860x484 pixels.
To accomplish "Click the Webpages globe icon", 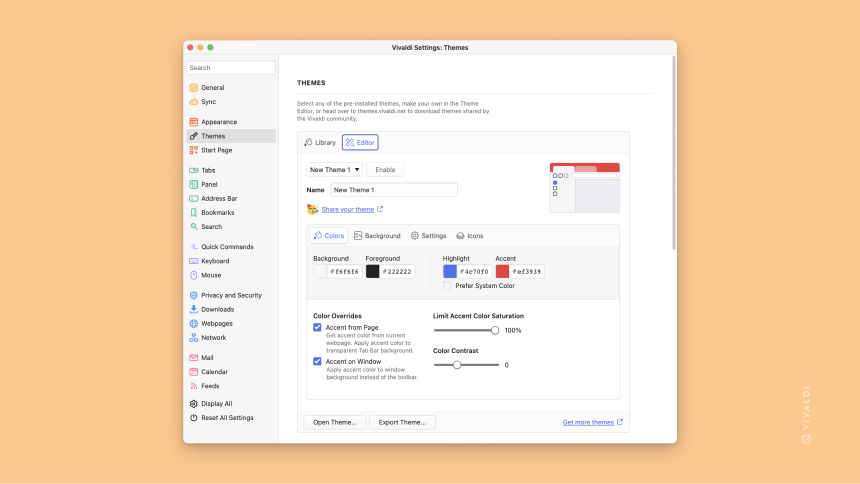I will [x=194, y=324].
